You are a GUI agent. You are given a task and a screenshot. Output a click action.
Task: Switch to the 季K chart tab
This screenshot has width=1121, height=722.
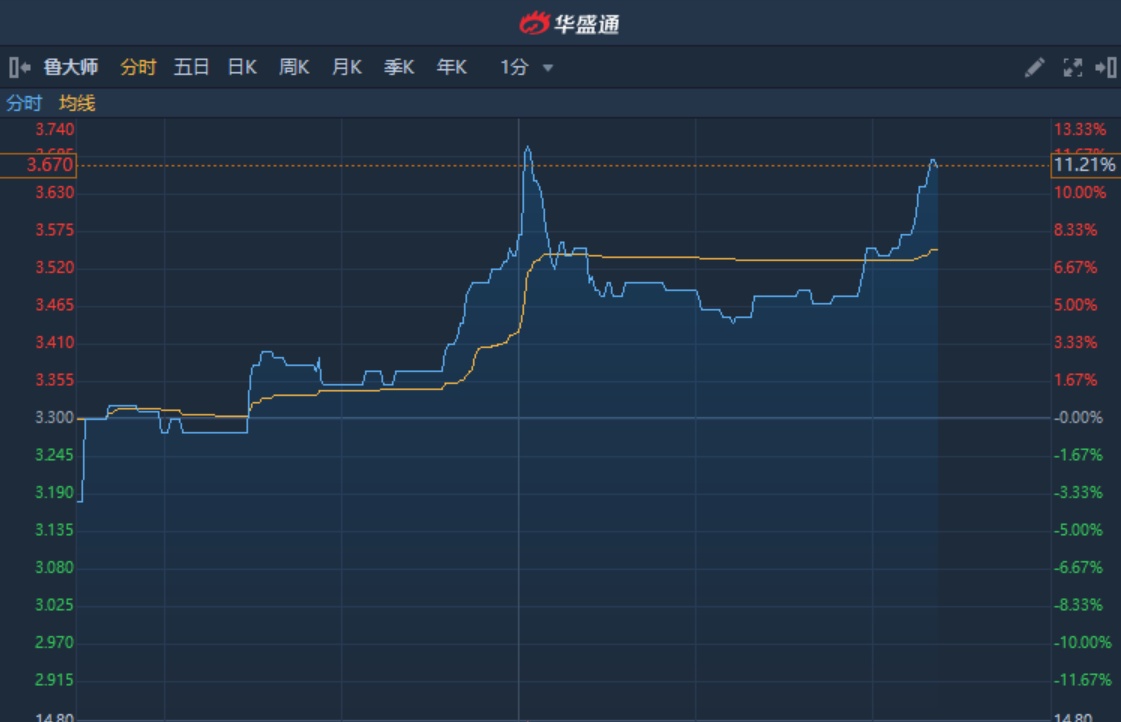click(399, 67)
